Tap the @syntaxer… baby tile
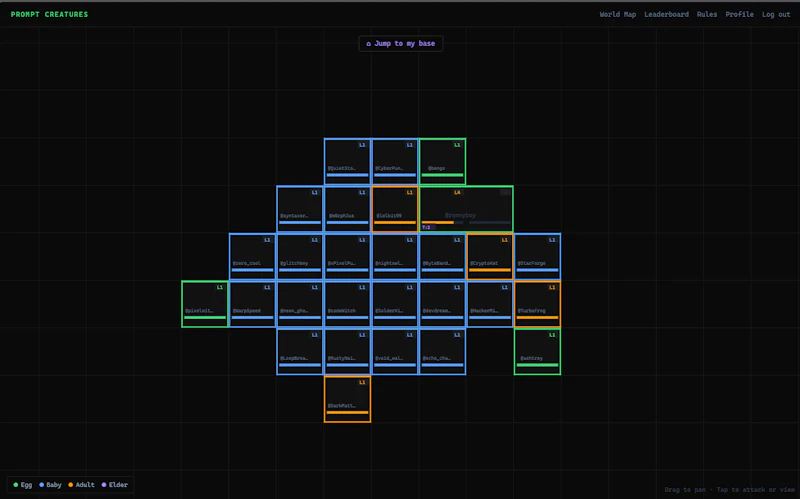Image resolution: width=800 pixels, height=499 pixels. (x=300, y=209)
